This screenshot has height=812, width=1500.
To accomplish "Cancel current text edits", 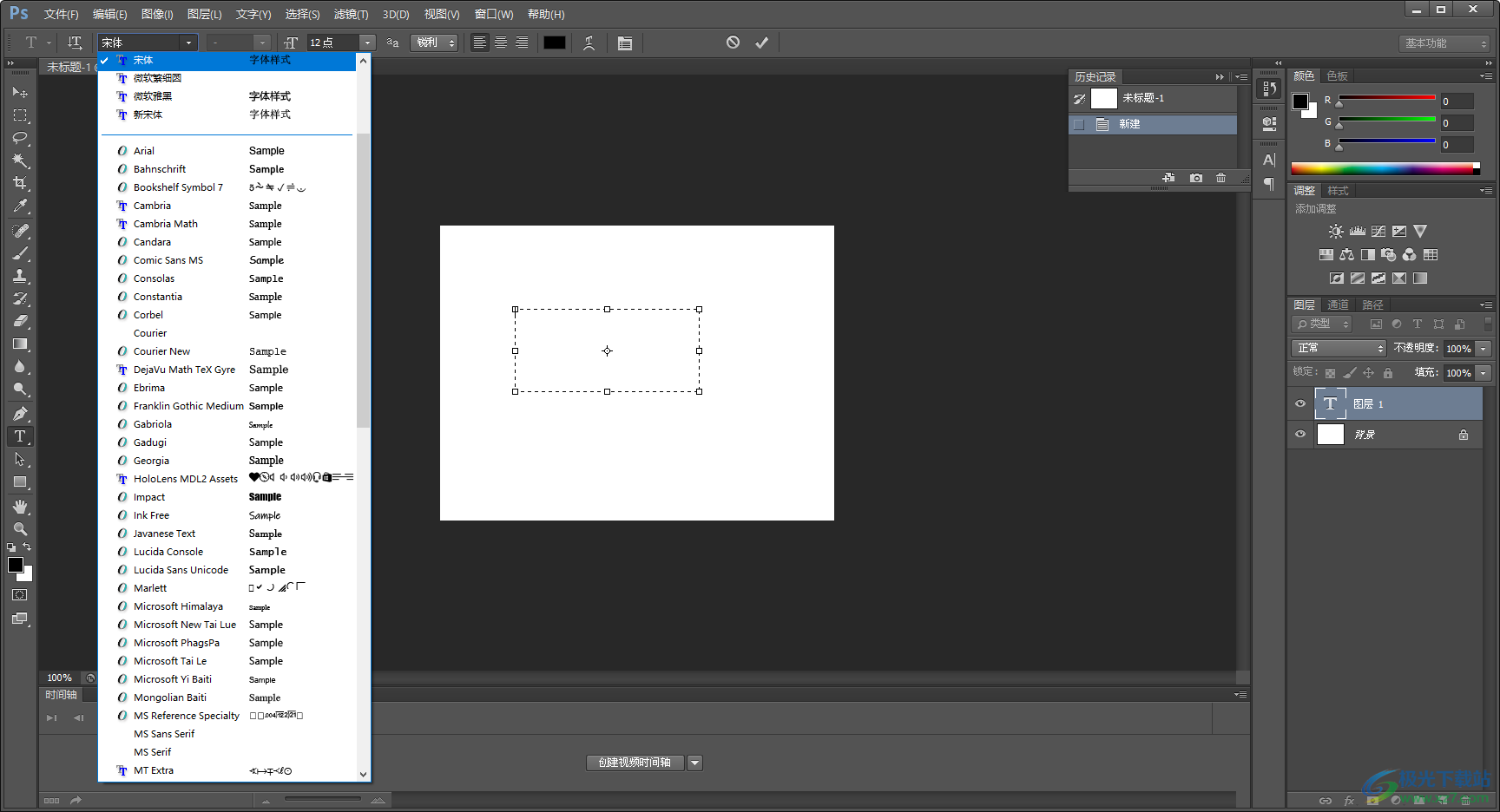I will pyautogui.click(x=734, y=43).
